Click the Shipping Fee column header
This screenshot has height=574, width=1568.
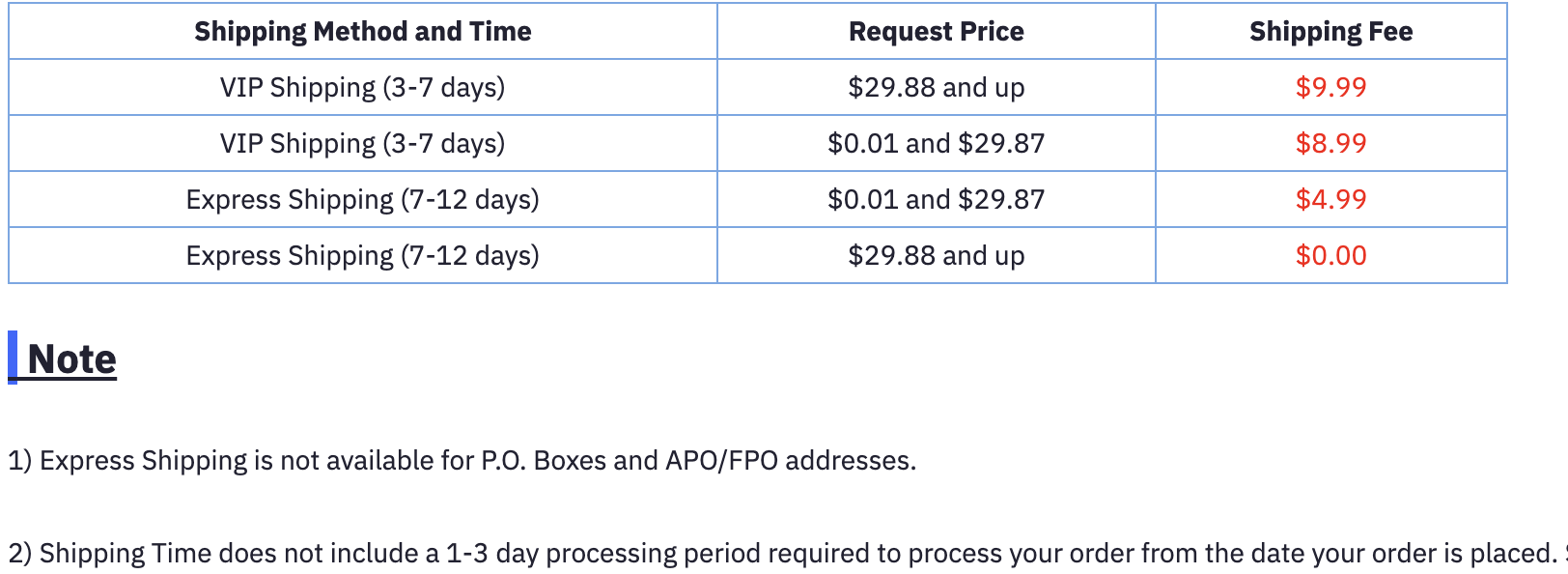pos(1330,32)
